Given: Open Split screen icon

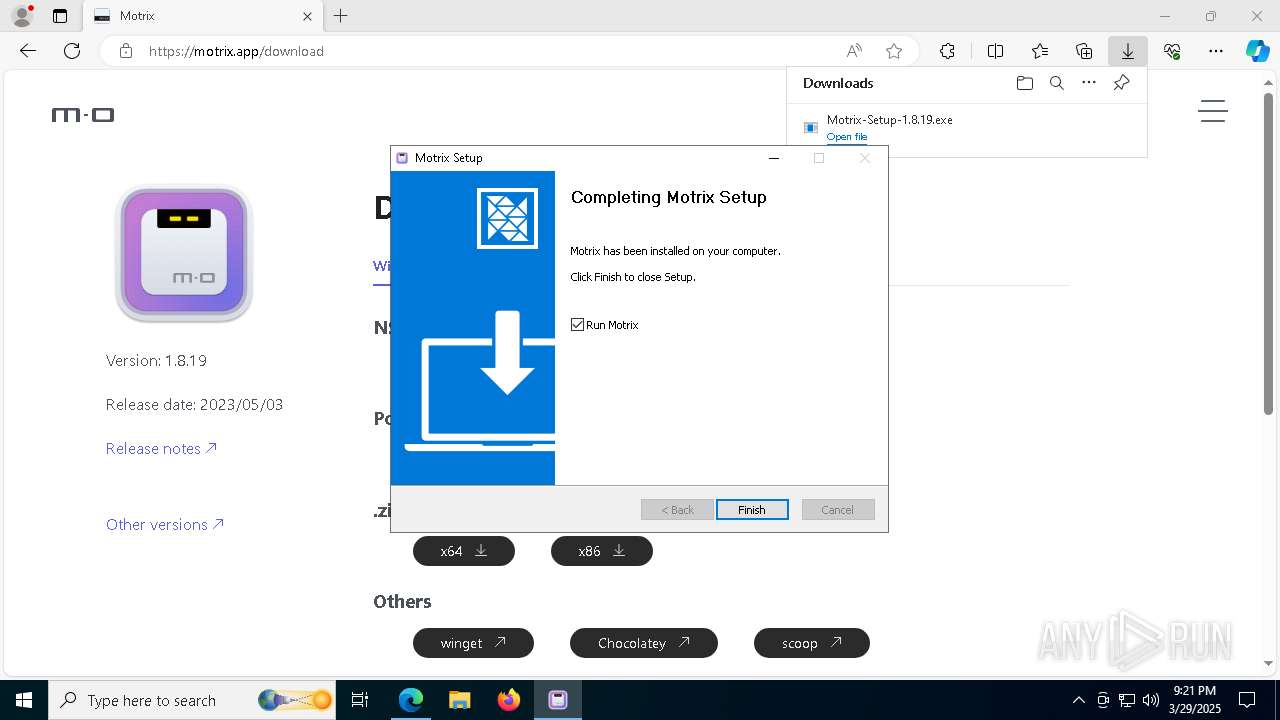Looking at the screenshot, I should tap(995, 51).
